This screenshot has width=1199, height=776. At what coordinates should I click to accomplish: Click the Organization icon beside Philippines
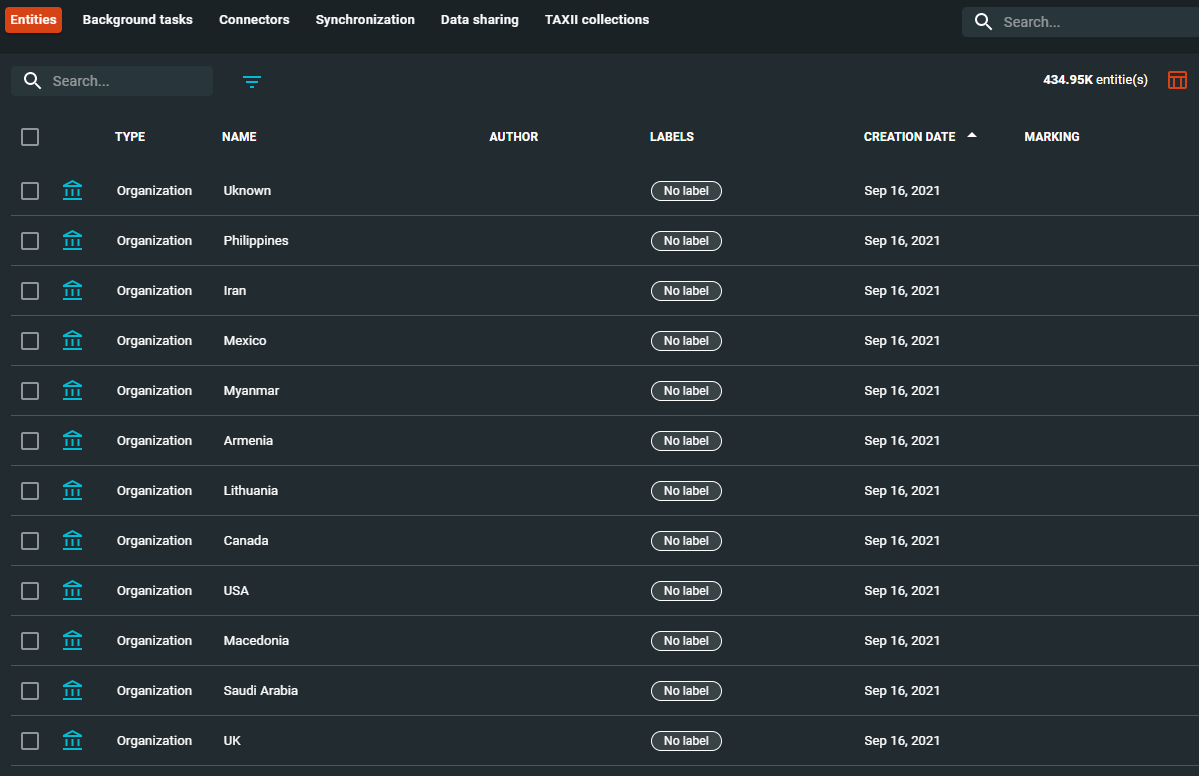pos(72,240)
